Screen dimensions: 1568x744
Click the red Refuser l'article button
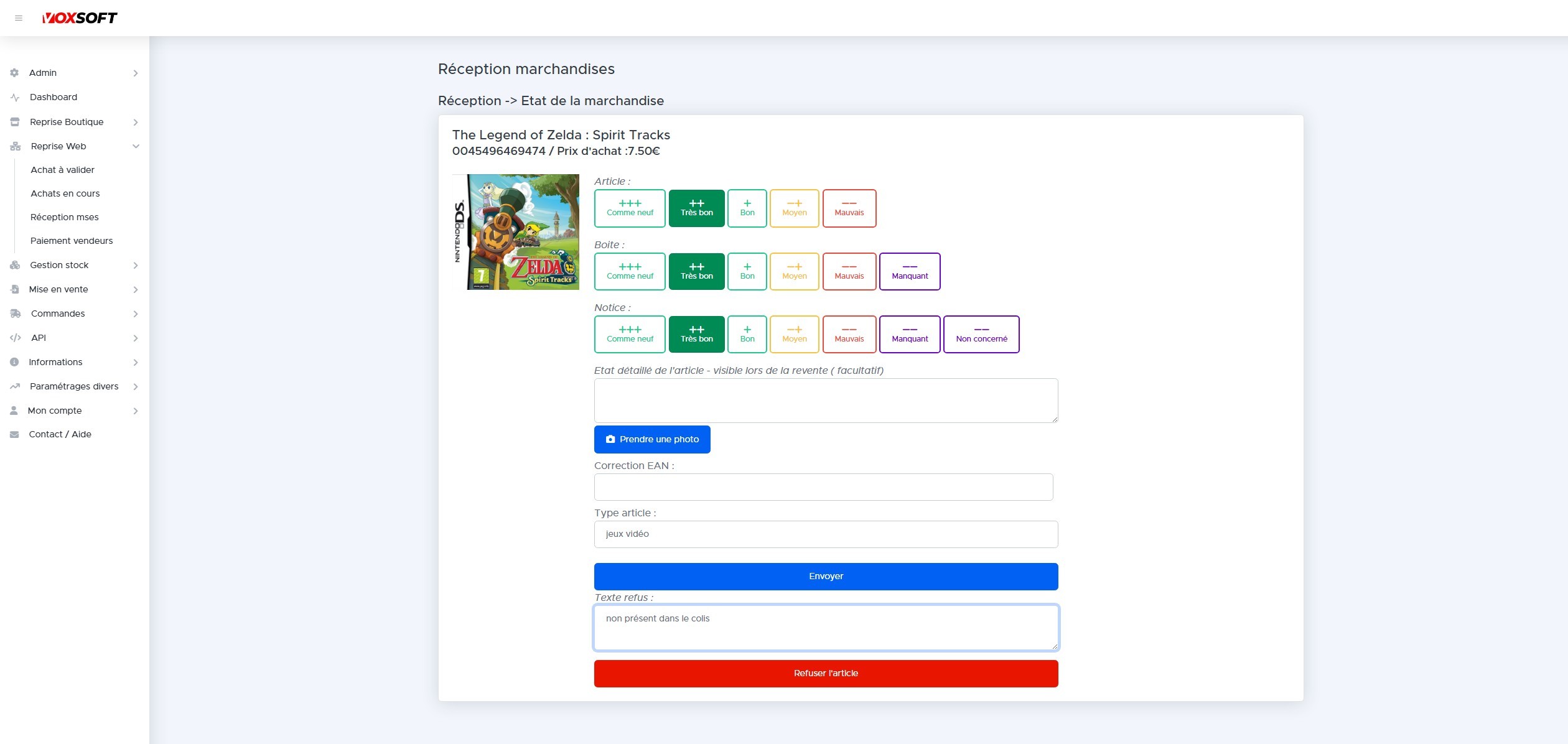pyautogui.click(x=826, y=674)
